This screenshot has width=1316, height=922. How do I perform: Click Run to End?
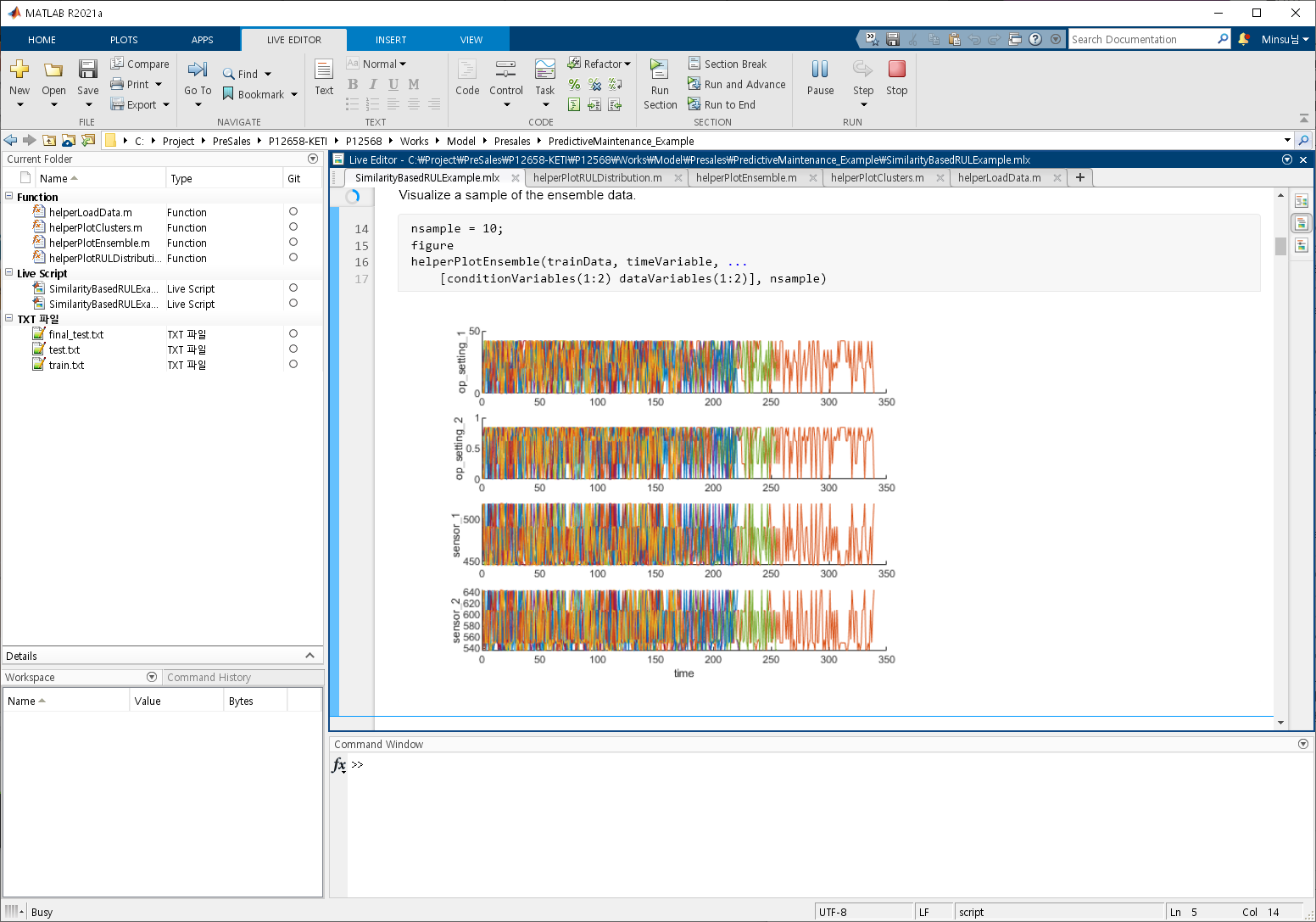(722, 104)
